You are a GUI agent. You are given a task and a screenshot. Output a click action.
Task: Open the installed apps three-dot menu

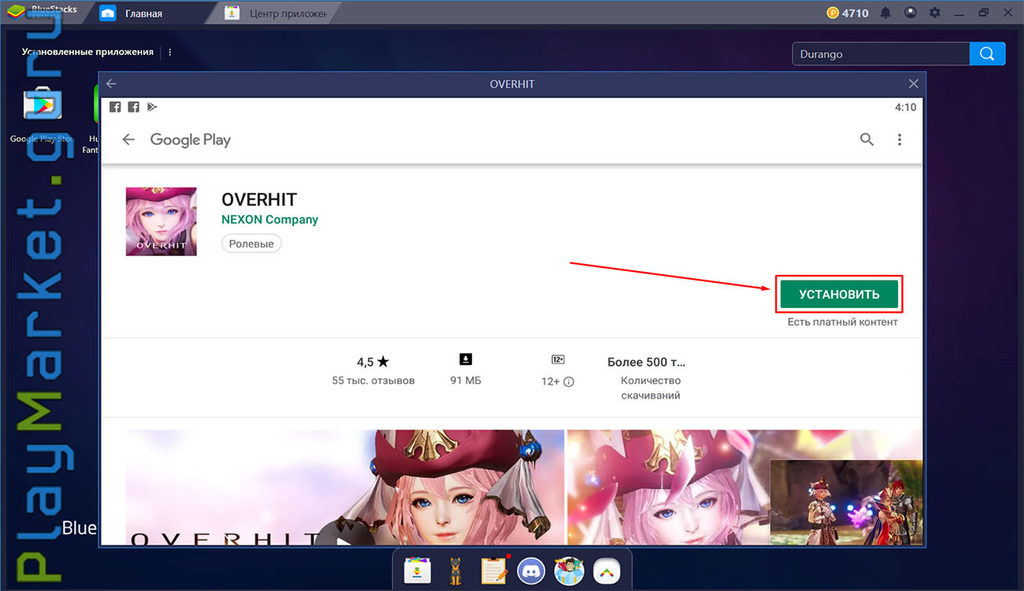[170, 52]
